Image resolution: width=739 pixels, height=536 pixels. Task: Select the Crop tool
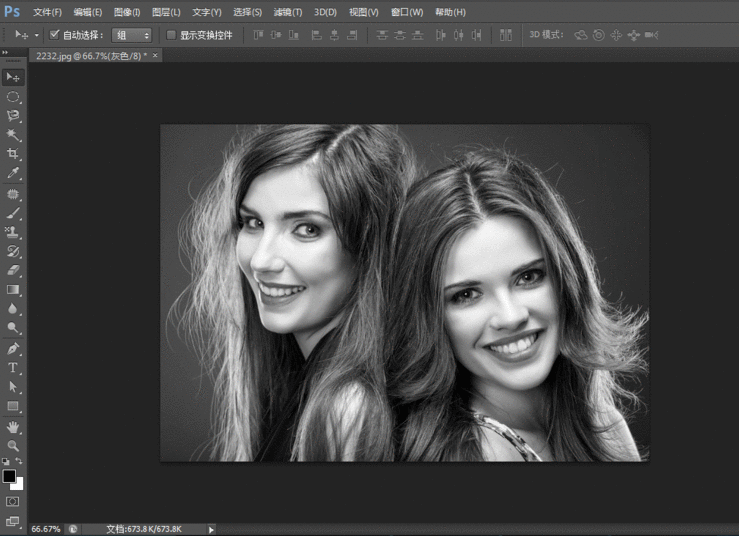point(13,154)
